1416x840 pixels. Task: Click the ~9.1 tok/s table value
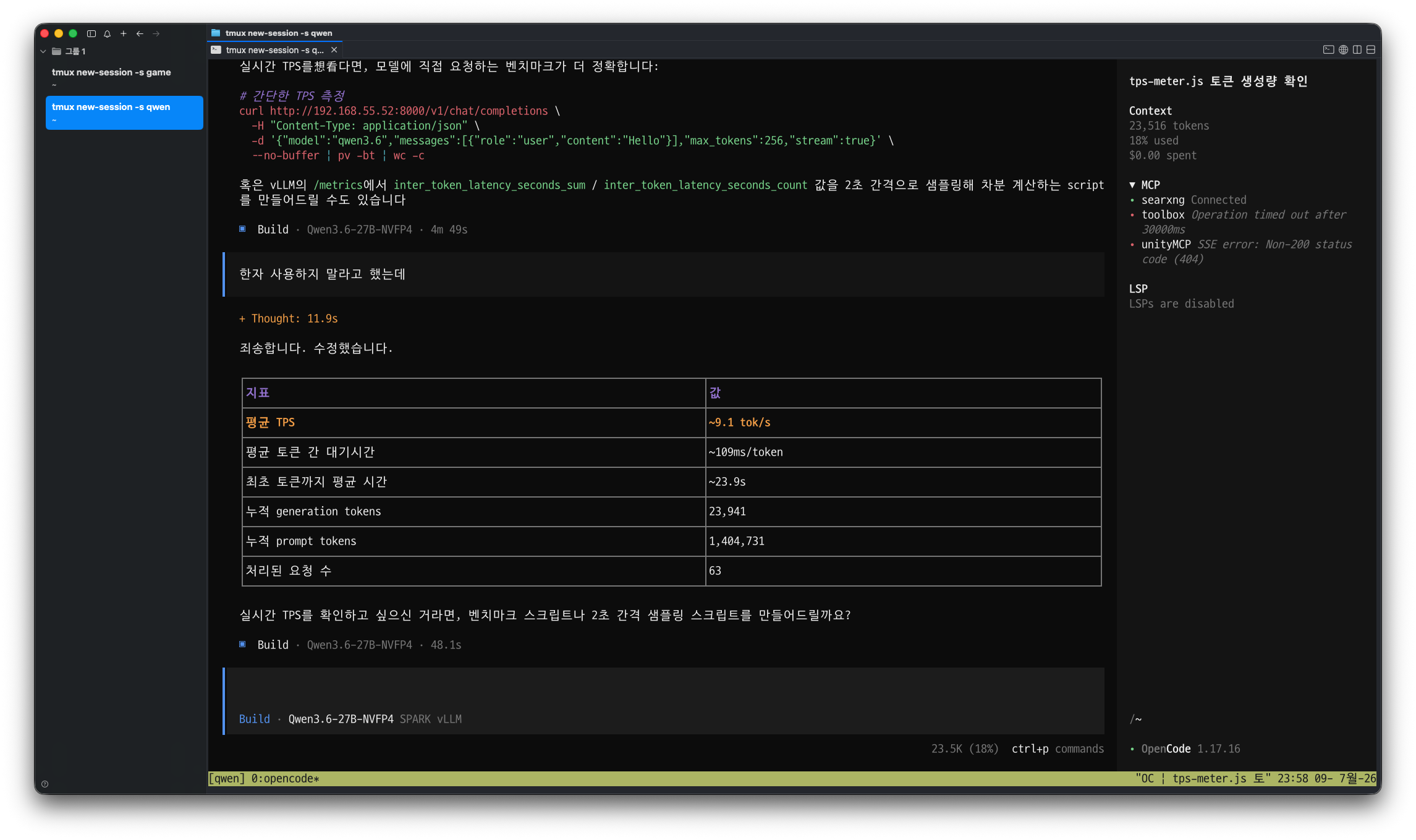tap(740, 422)
